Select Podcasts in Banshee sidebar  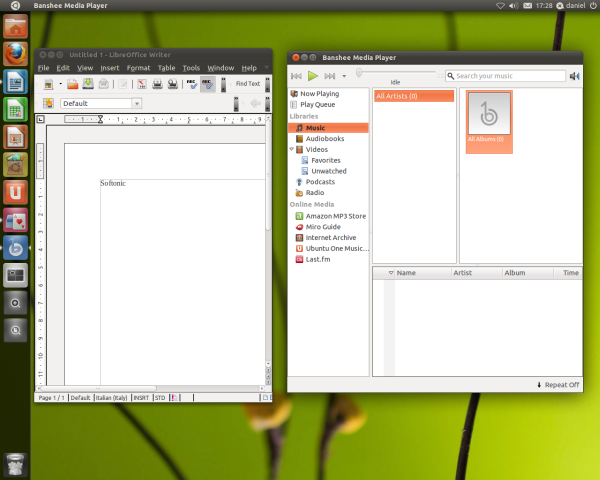[320, 182]
